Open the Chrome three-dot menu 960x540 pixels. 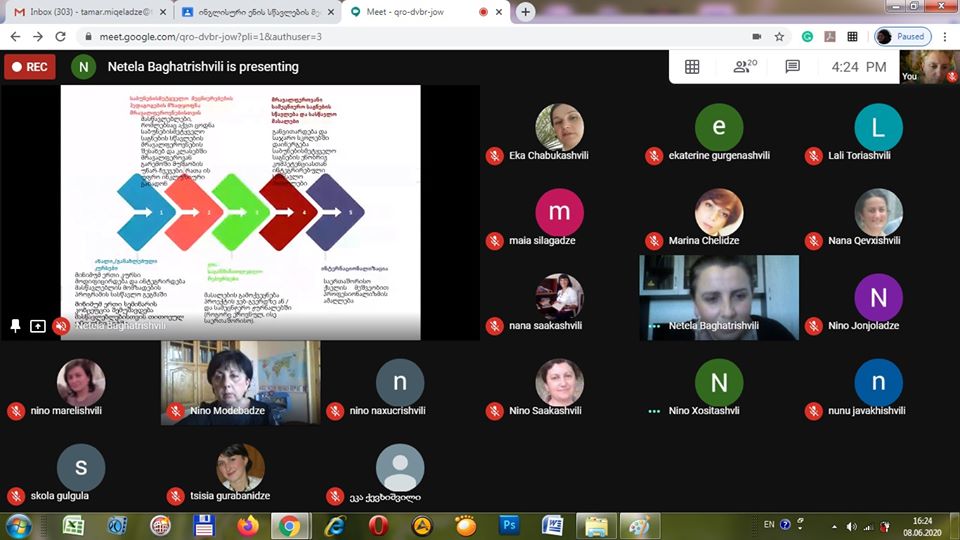click(x=945, y=36)
